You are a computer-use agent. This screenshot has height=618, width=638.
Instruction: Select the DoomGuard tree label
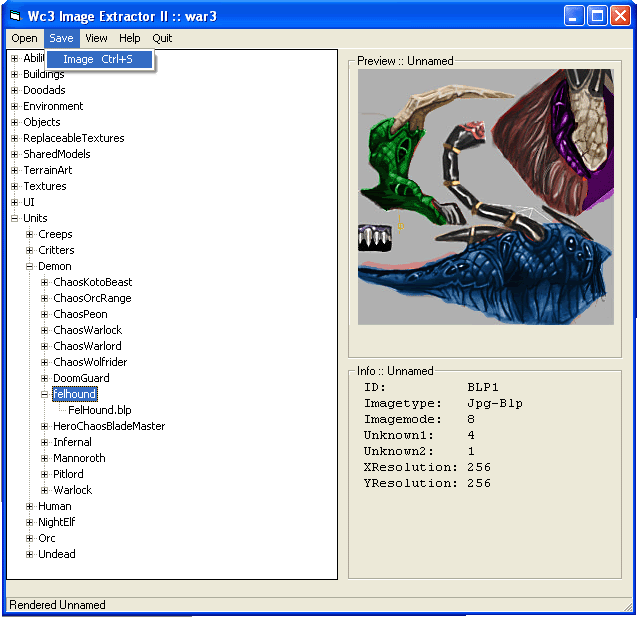pyautogui.click(x=81, y=378)
